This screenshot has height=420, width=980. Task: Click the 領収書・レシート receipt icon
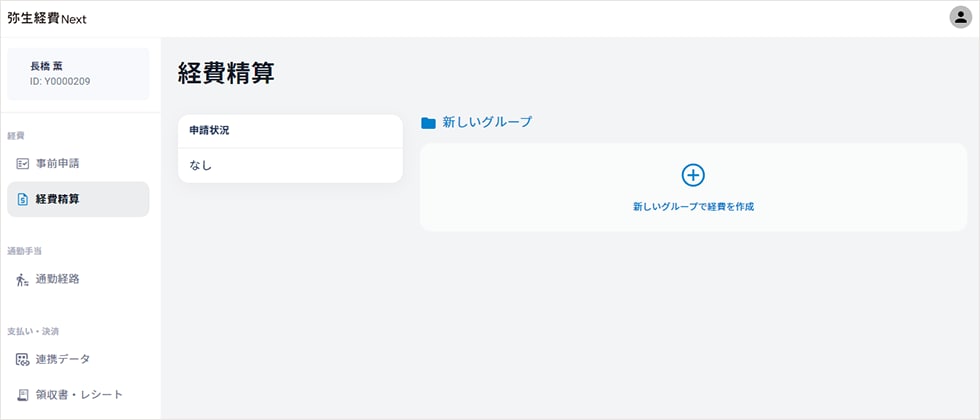[x=23, y=394]
